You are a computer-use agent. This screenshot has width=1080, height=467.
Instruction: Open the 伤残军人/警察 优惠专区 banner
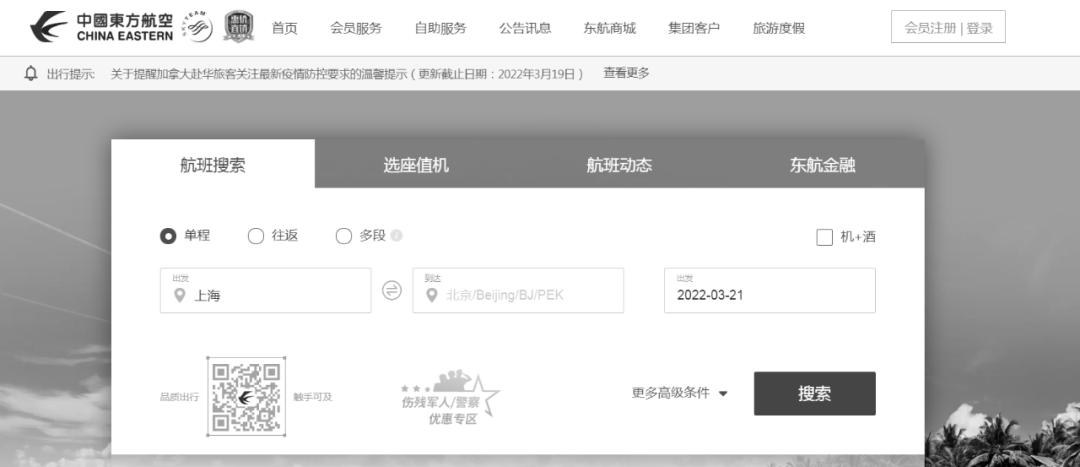(x=450, y=398)
